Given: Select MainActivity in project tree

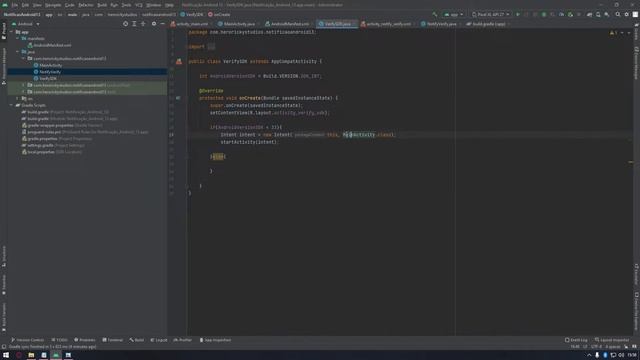Looking at the screenshot, I should [x=51, y=65].
